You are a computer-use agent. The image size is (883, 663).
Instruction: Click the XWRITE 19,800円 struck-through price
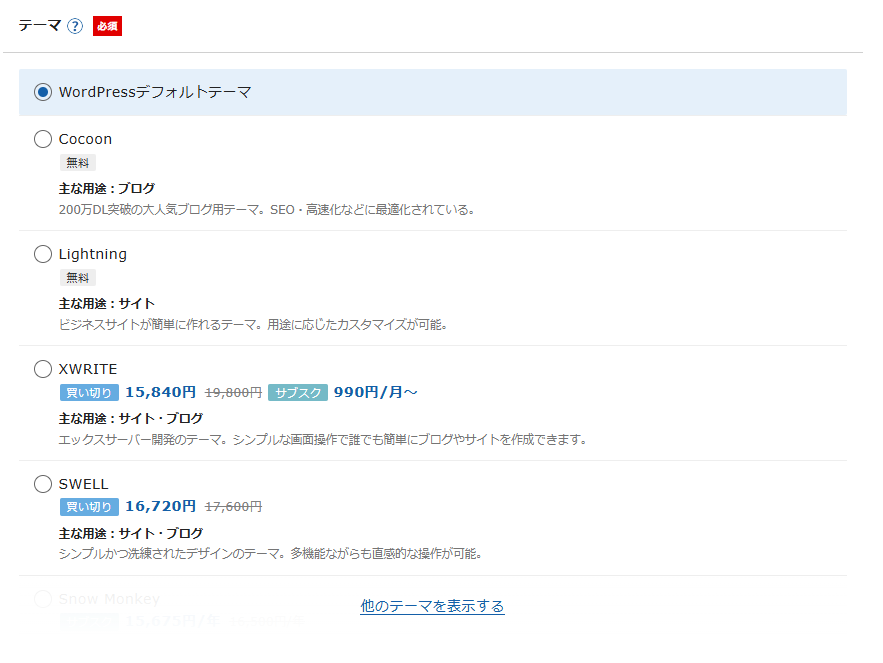coord(233,393)
